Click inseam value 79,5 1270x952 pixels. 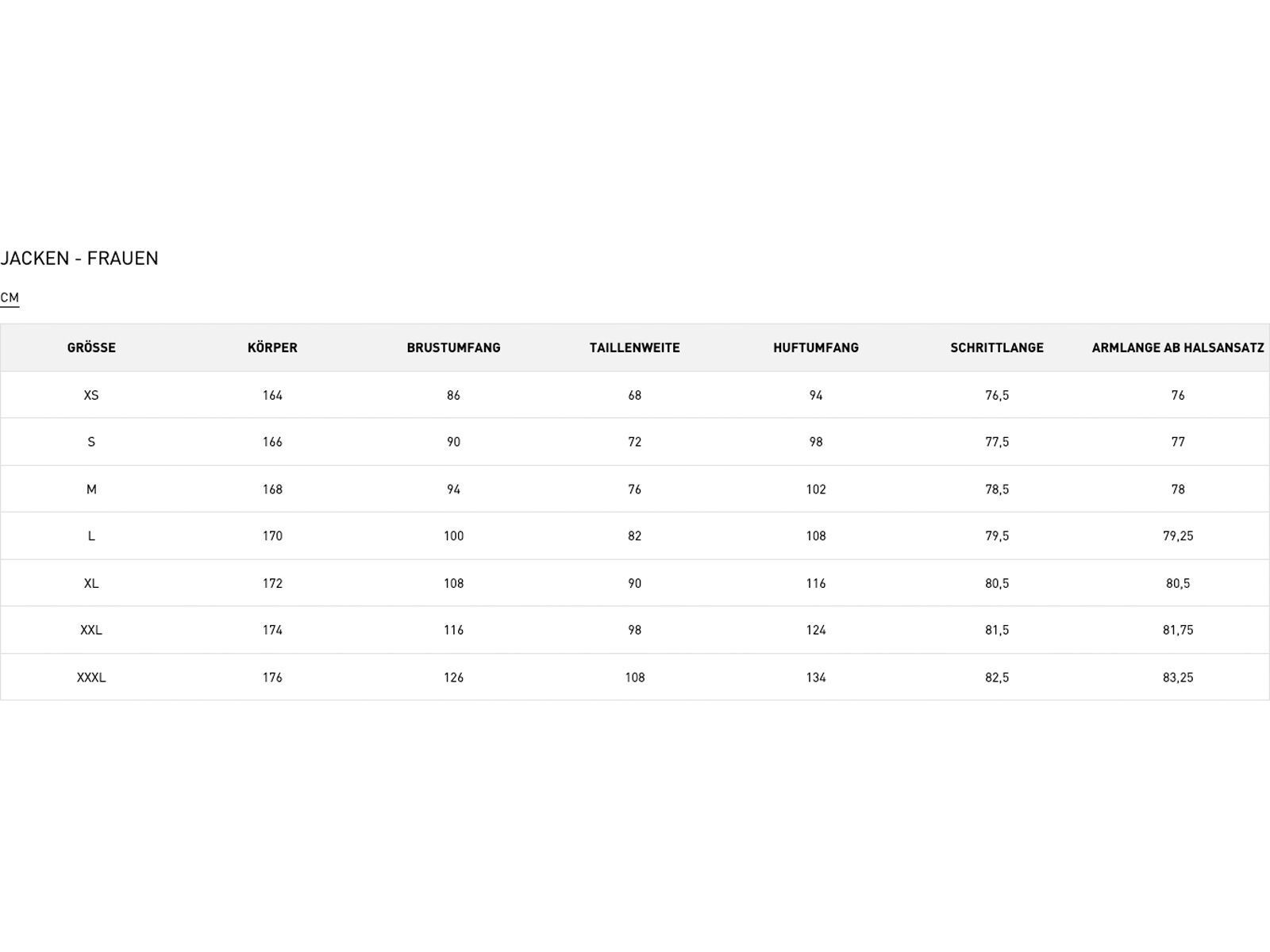(997, 536)
